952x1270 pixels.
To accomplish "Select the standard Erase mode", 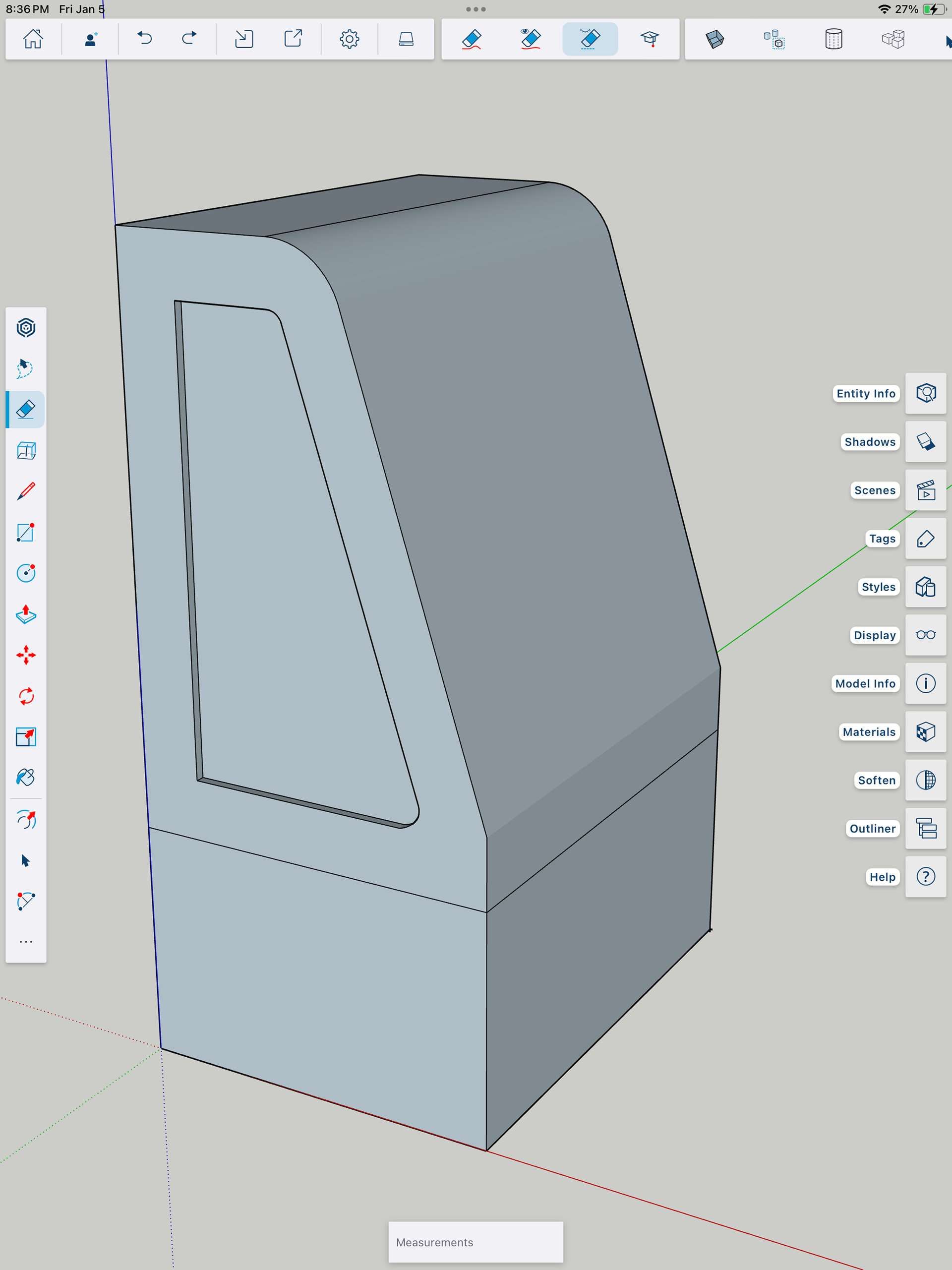I will [x=472, y=39].
